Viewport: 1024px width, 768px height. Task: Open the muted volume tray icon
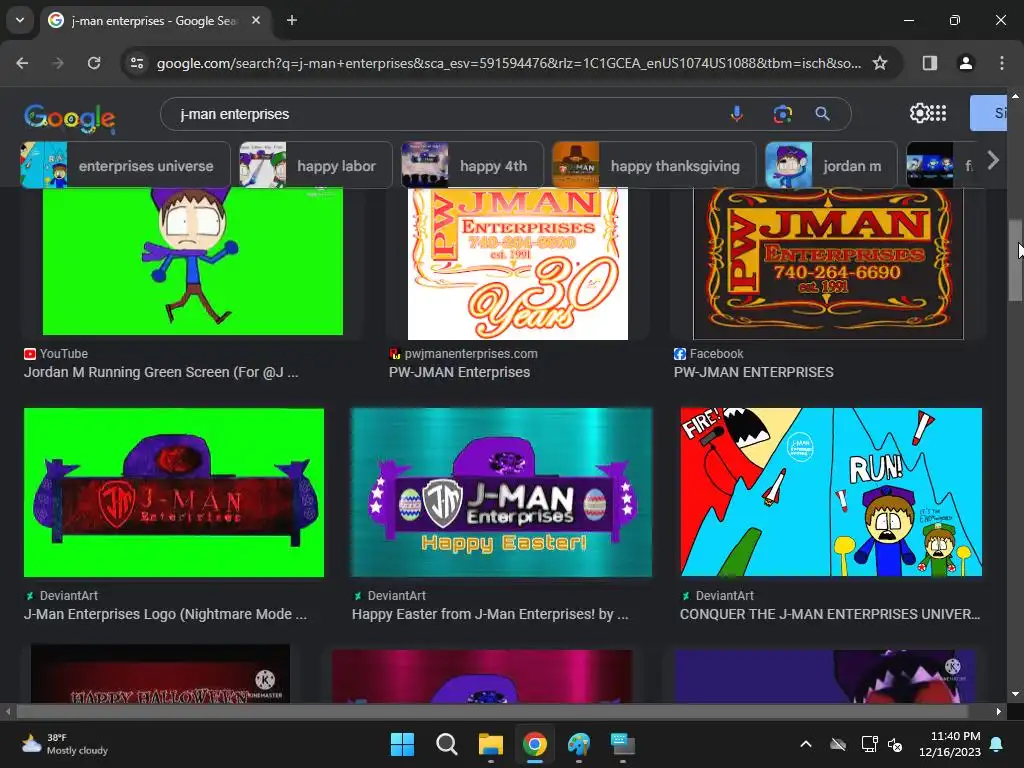[x=895, y=744]
